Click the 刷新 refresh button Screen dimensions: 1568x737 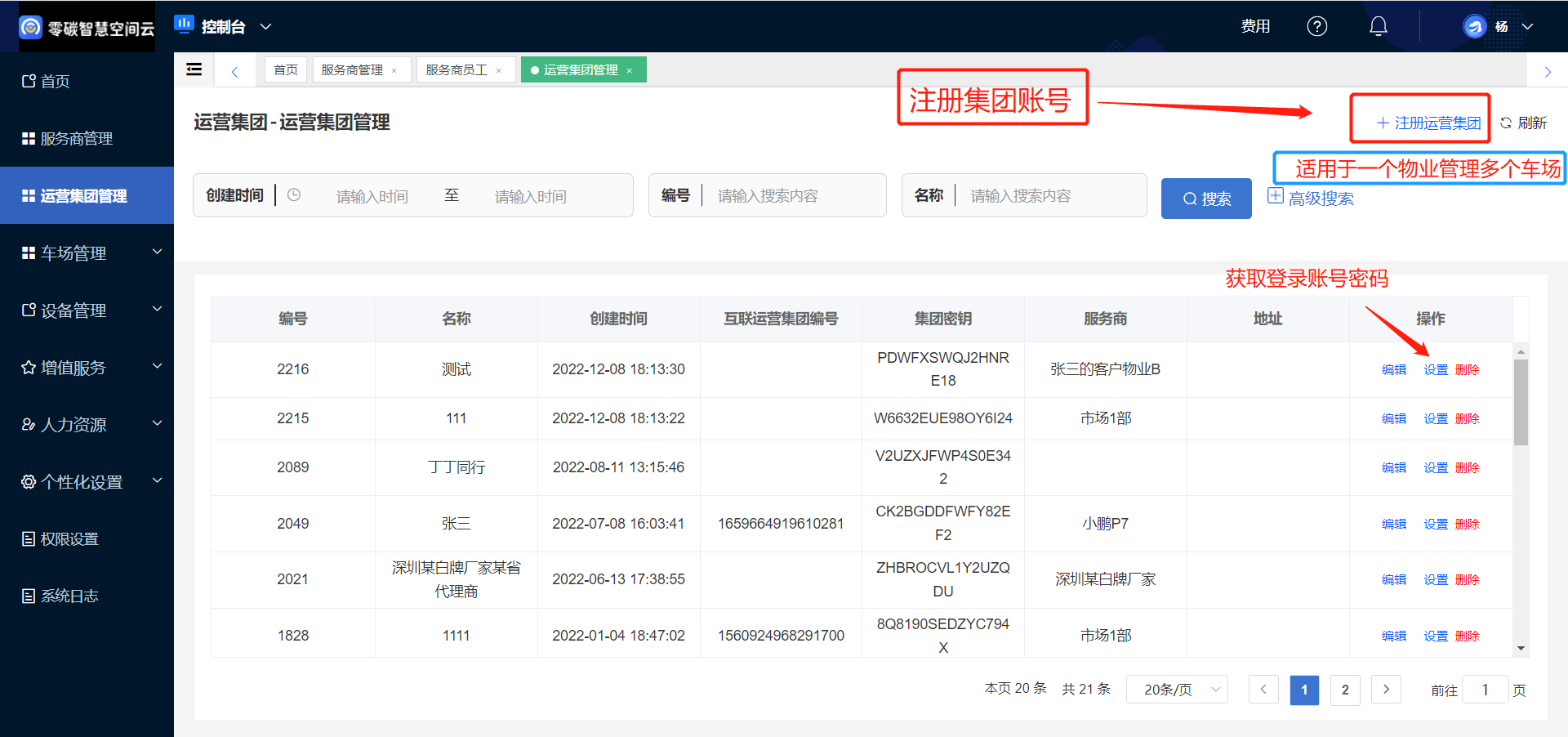click(1524, 123)
